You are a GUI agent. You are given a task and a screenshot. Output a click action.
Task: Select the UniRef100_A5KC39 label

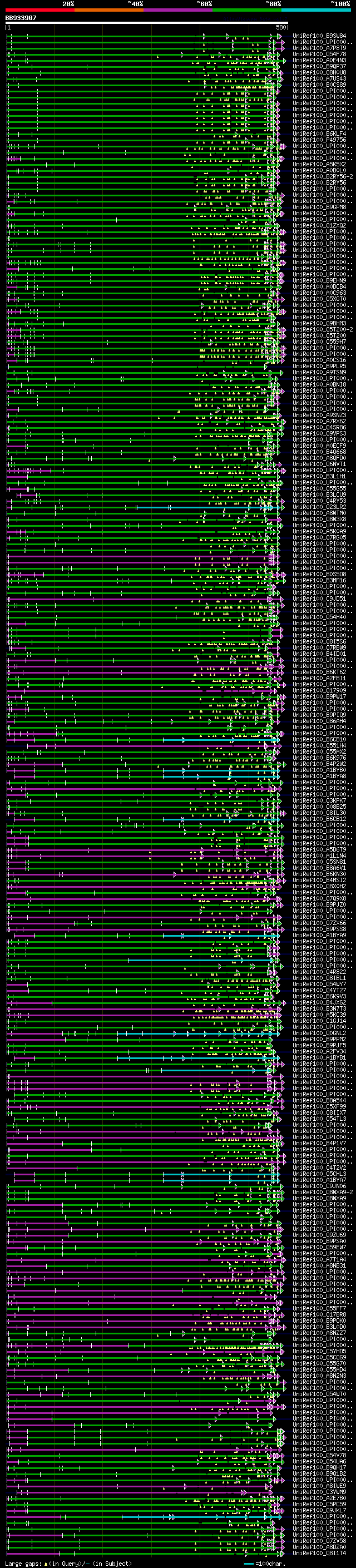[319, 1015]
